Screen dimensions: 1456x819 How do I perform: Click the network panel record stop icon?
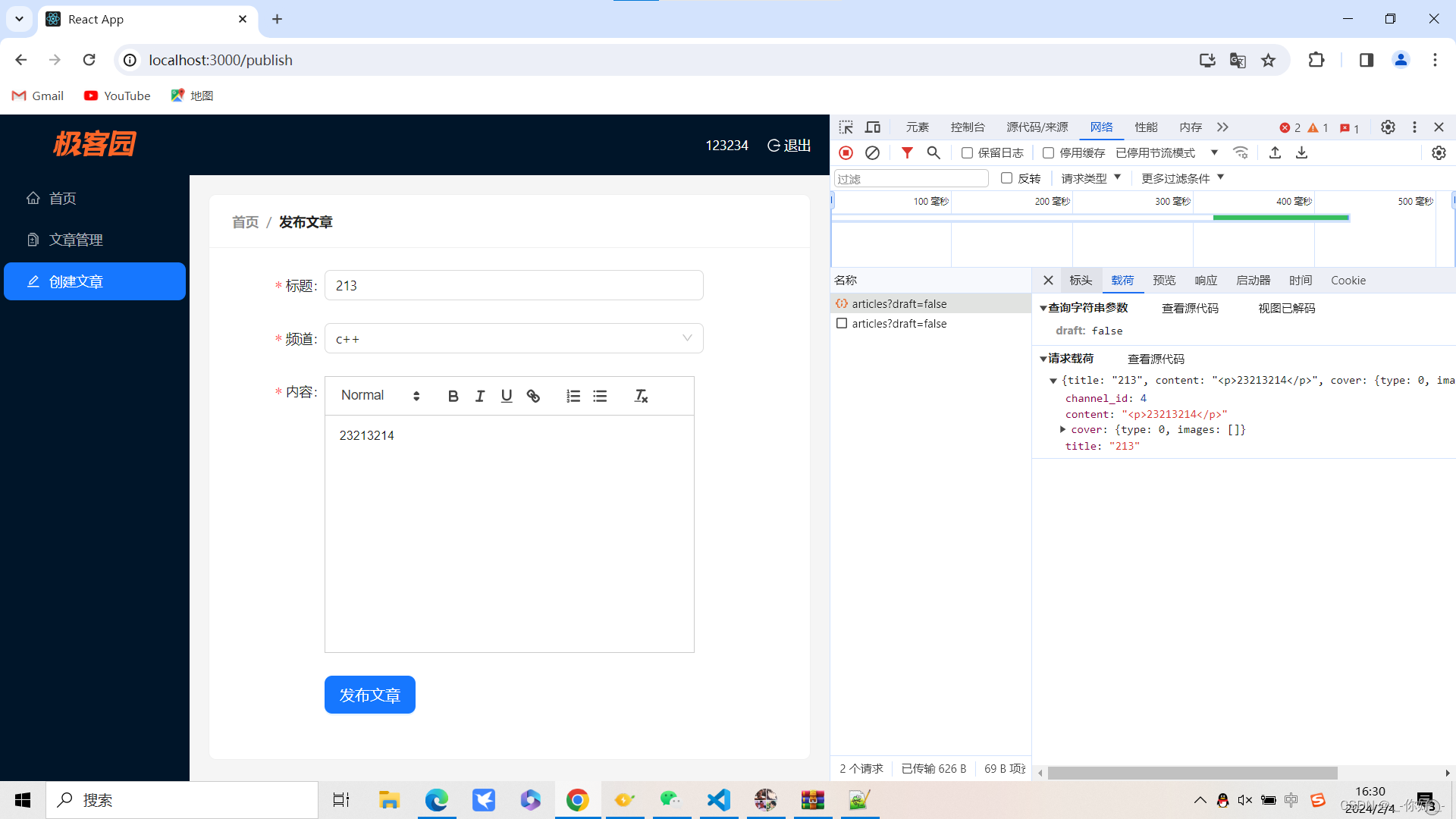[846, 152]
